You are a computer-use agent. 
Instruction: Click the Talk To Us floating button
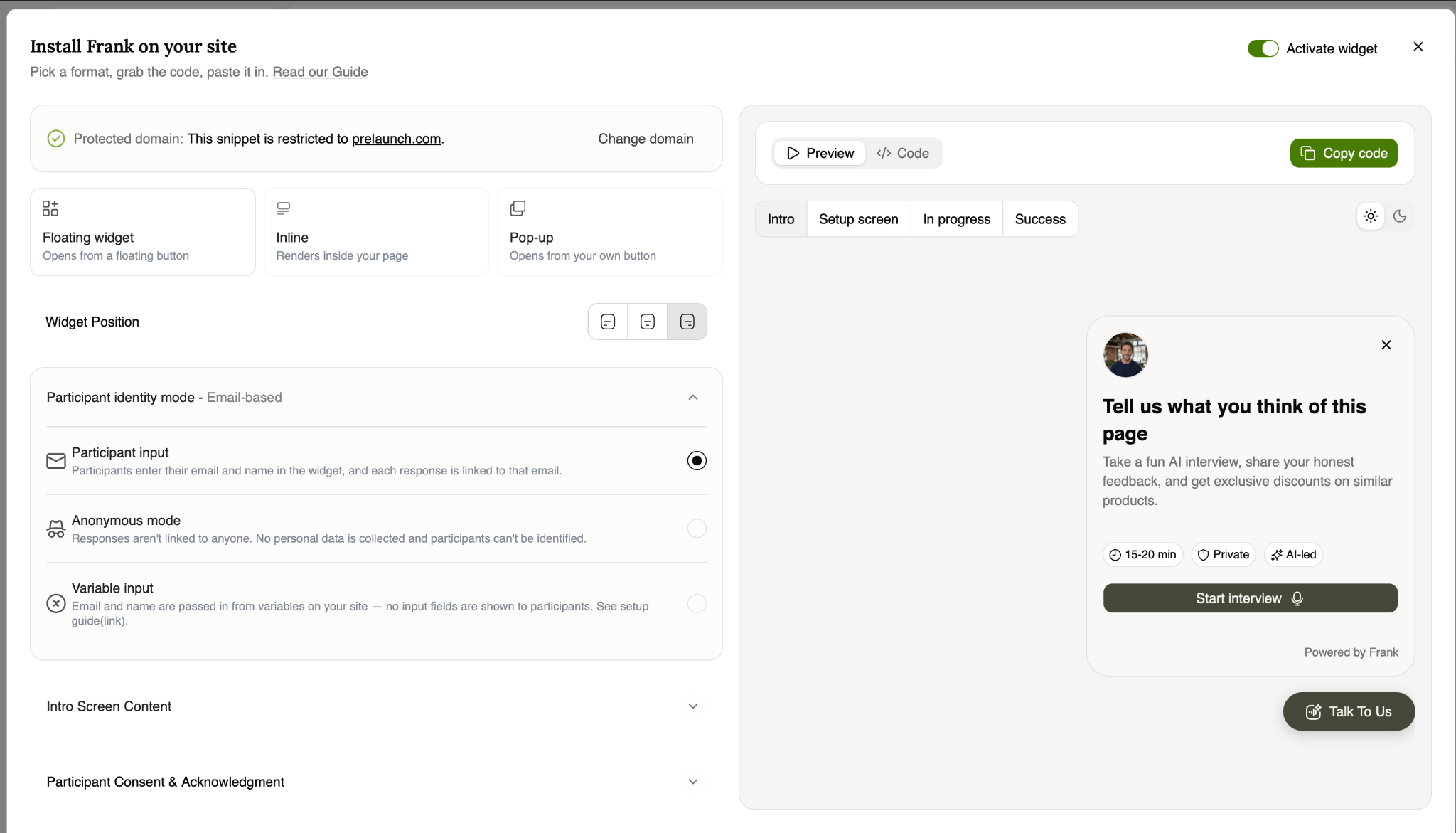(x=1349, y=711)
